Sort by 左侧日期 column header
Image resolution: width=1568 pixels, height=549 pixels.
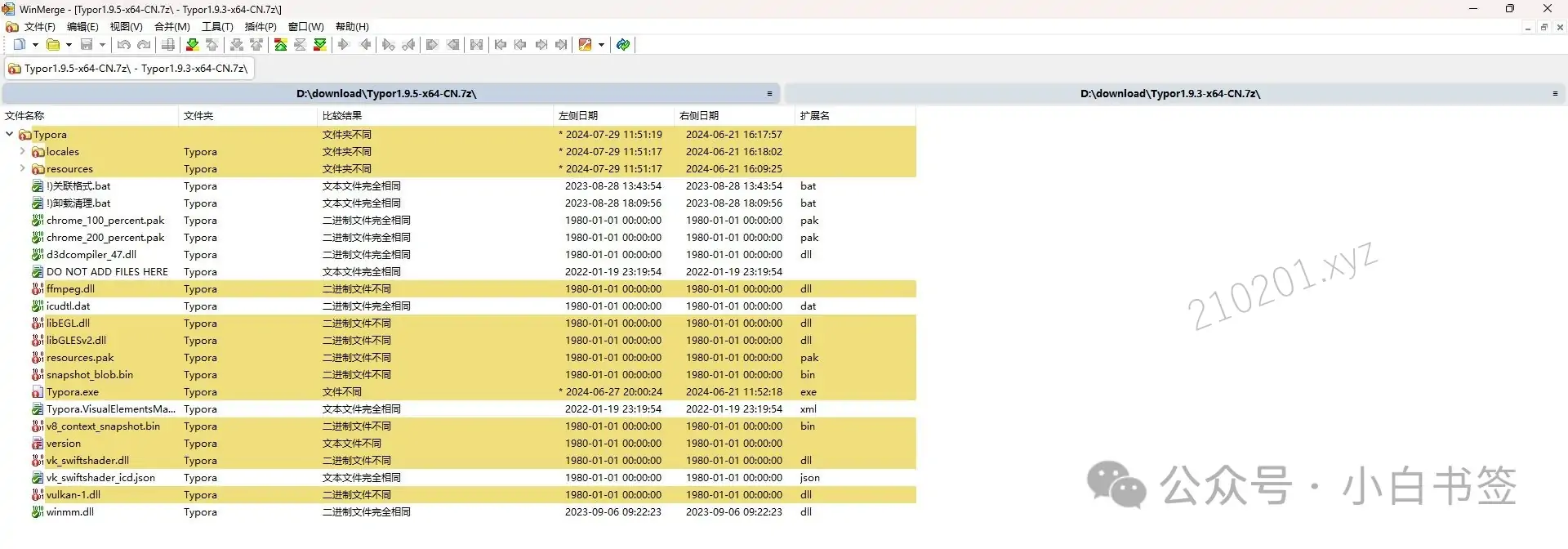pos(613,116)
